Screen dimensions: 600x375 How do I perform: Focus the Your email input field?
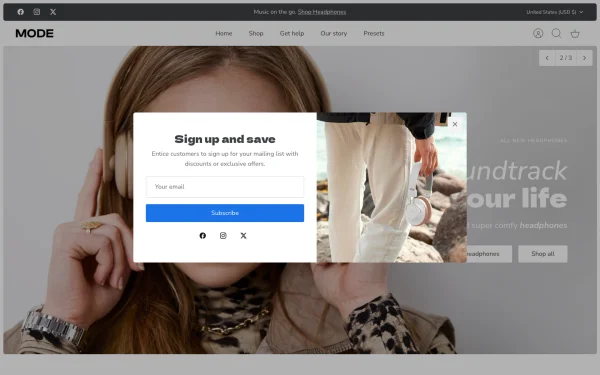(x=225, y=187)
